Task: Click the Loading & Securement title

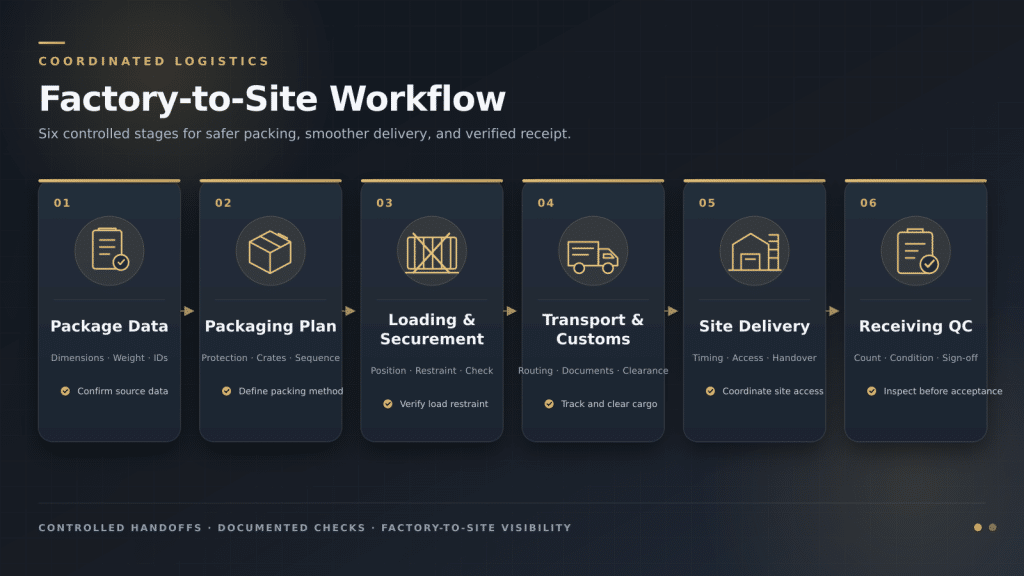Action: pyautogui.click(x=432, y=329)
